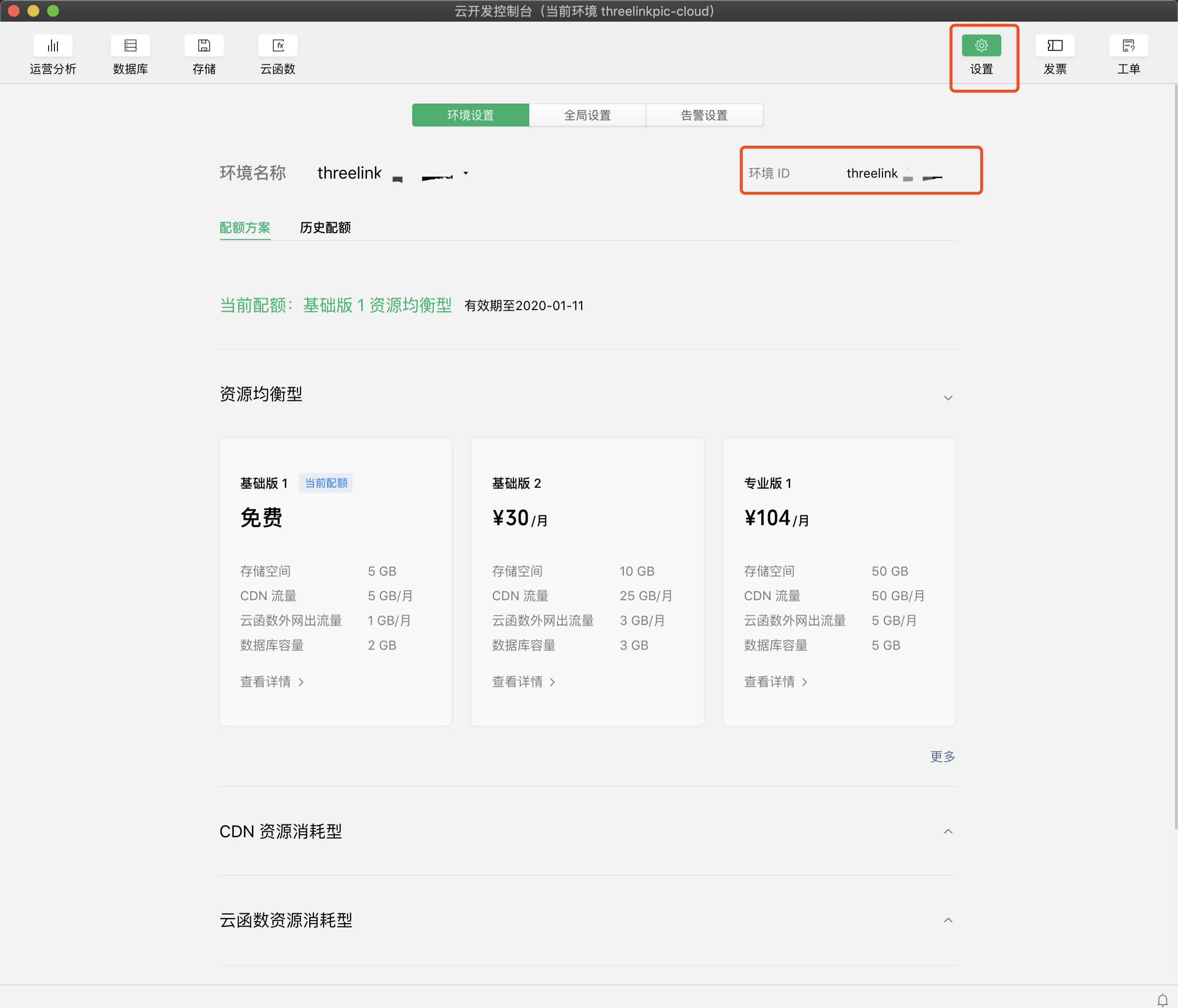The image size is (1178, 1008).
Task: Expand the CDN 资源消耗型 section chevron
Action: (x=948, y=832)
